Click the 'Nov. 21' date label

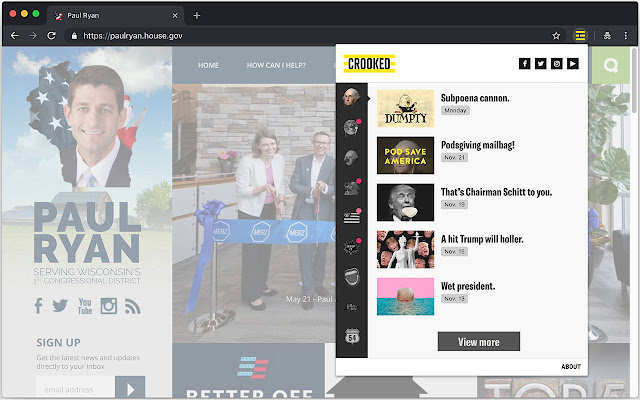coord(454,157)
